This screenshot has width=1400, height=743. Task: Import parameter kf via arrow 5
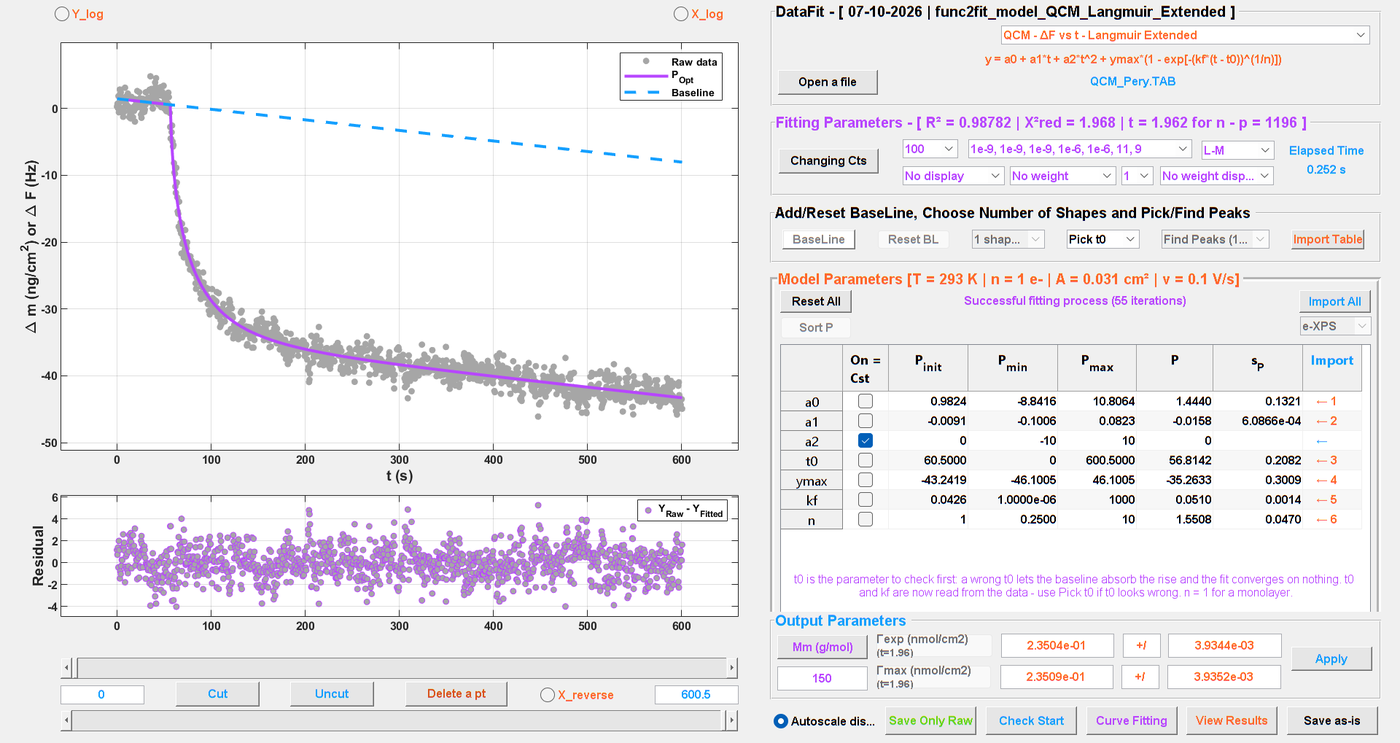(1326, 499)
